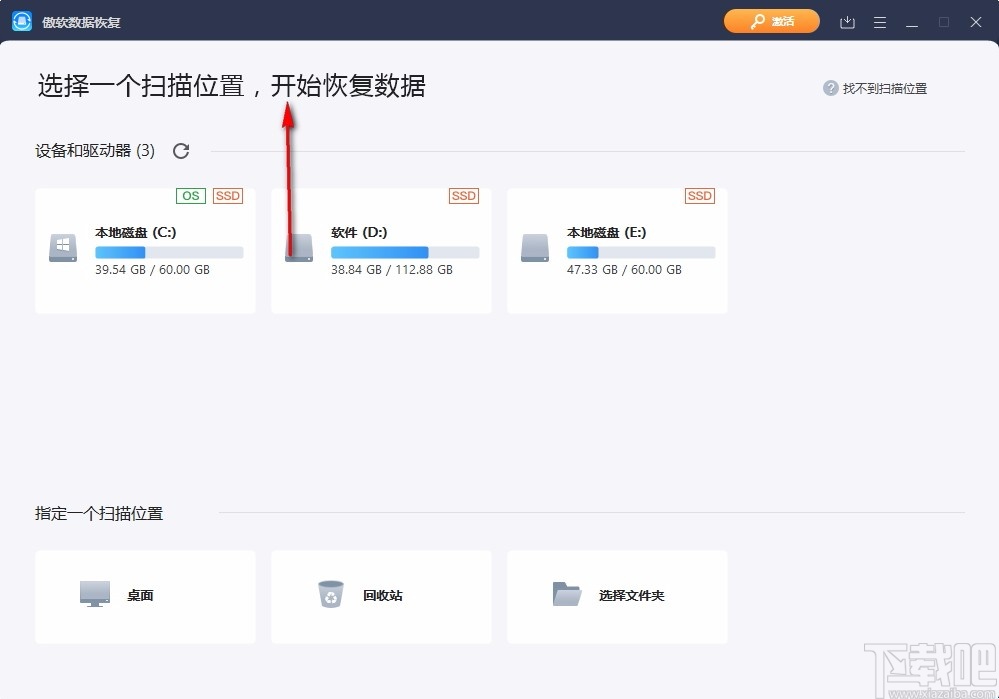This screenshot has height=699, width=999.
Task: Refresh the devices and drives list
Action: pyautogui.click(x=181, y=150)
